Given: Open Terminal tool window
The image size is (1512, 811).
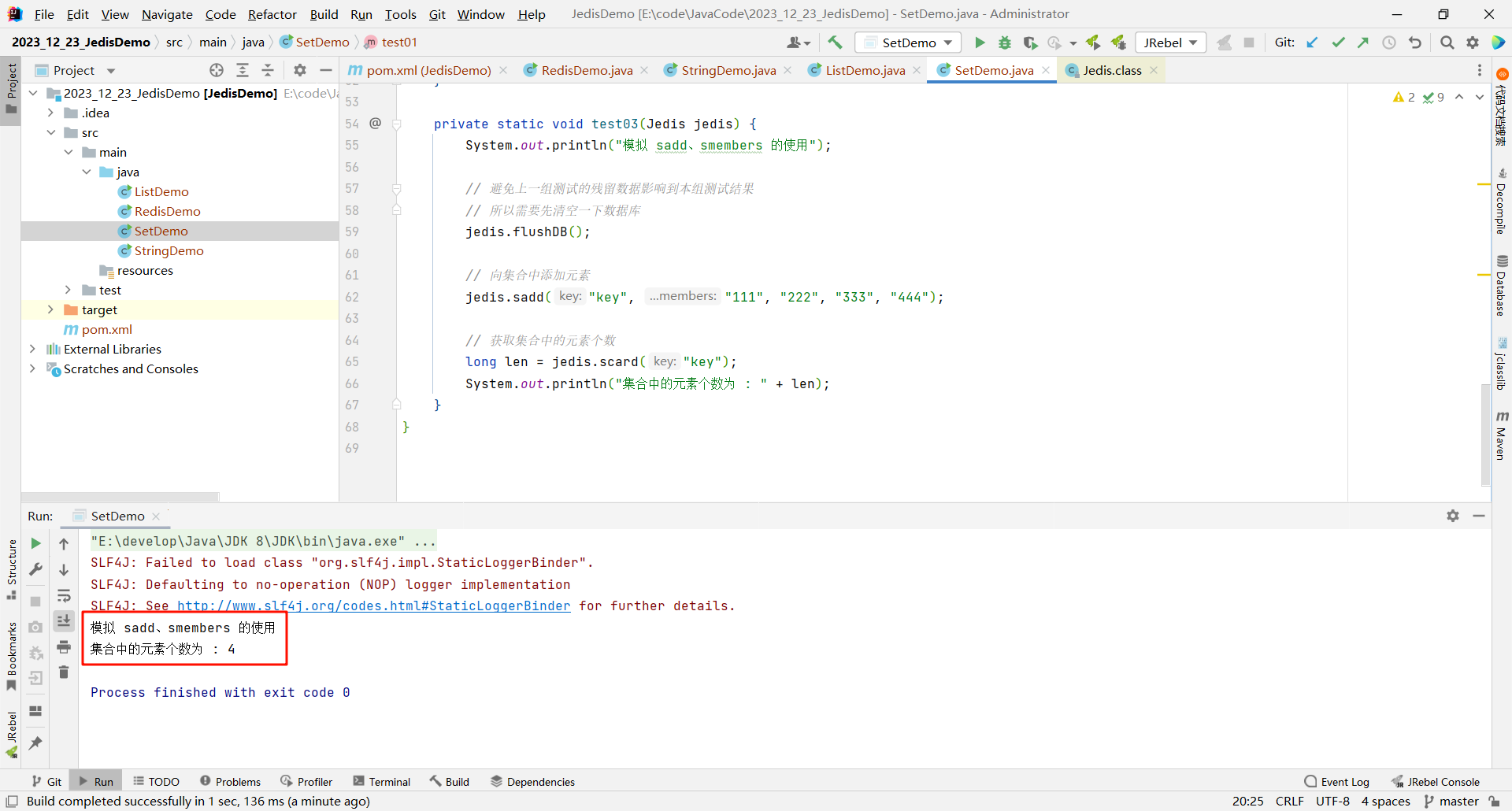Looking at the screenshot, I should 382,781.
